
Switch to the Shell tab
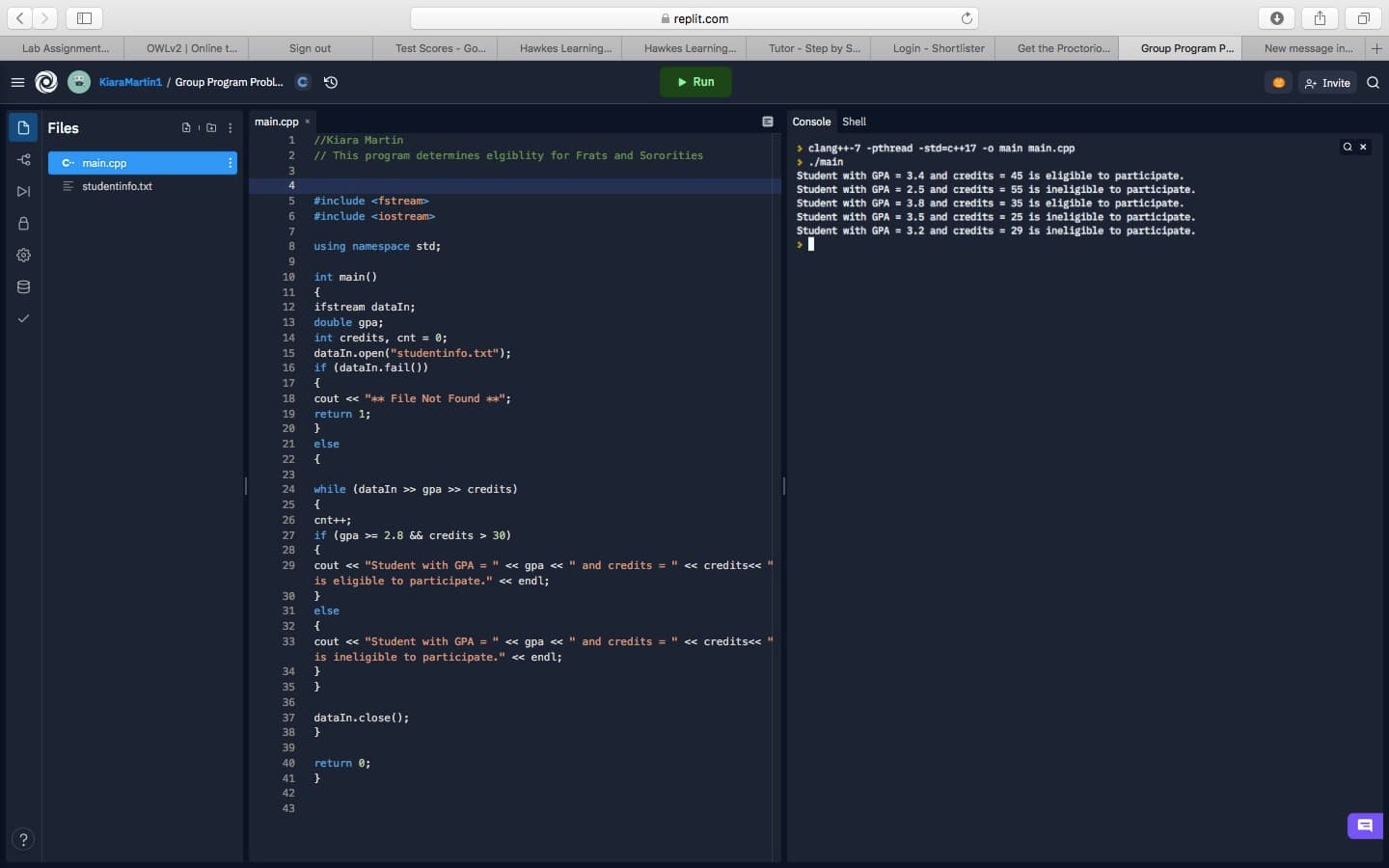(854, 122)
